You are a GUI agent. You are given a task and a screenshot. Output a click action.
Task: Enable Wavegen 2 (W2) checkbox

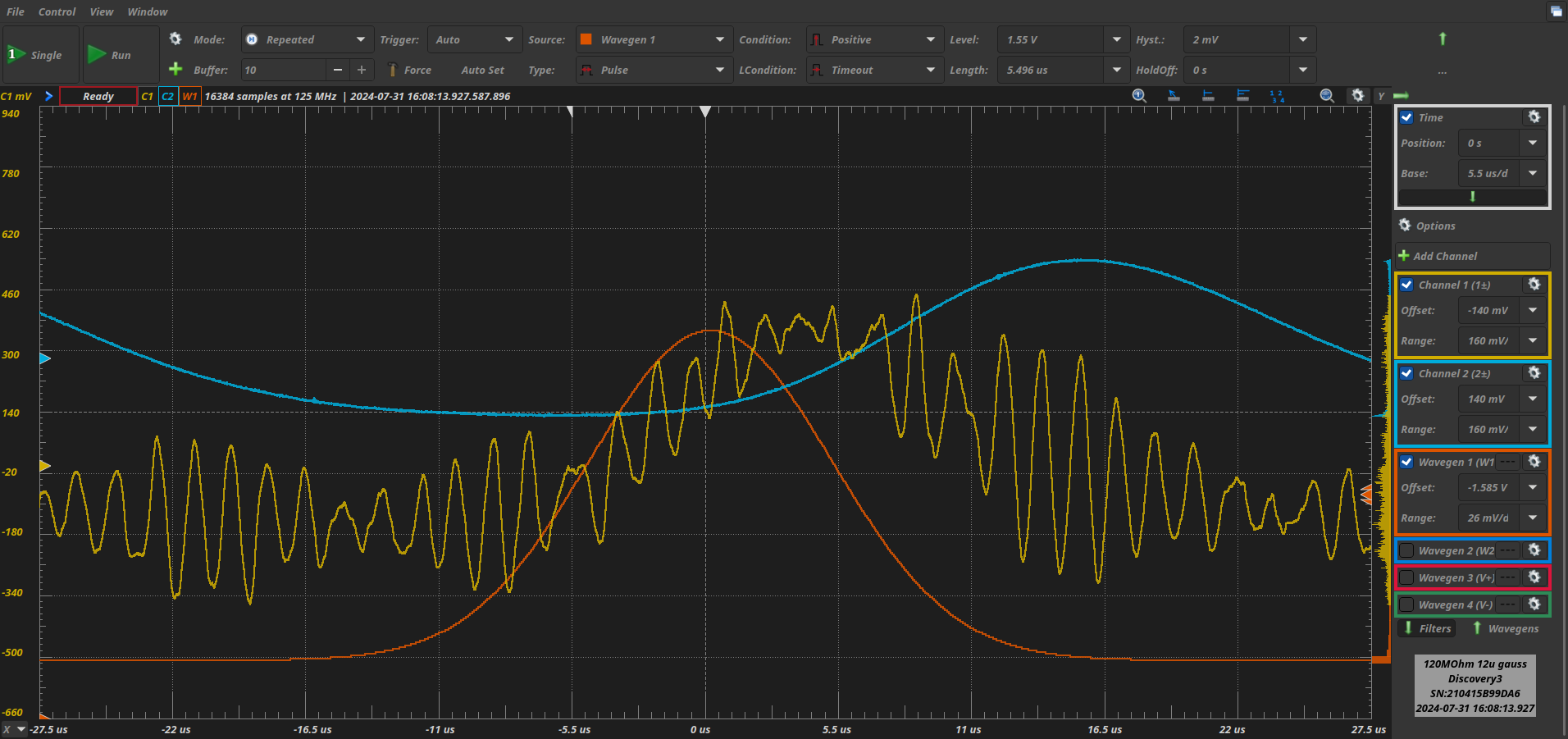[1407, 550]
